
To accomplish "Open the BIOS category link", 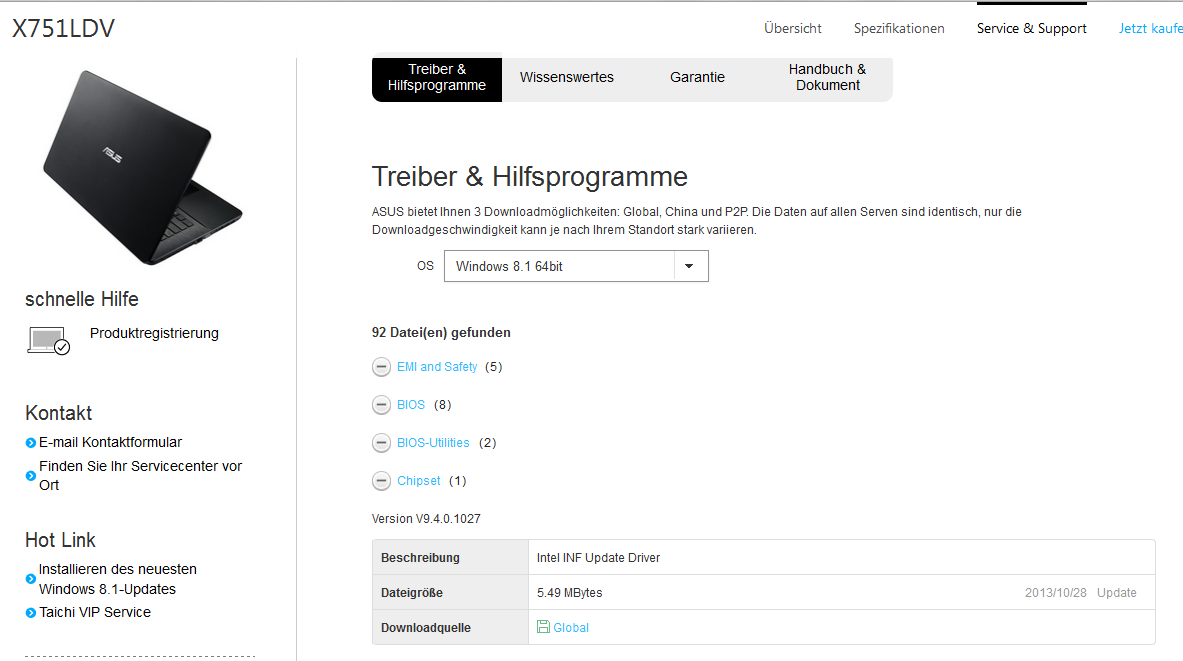I will pos(410,404).
